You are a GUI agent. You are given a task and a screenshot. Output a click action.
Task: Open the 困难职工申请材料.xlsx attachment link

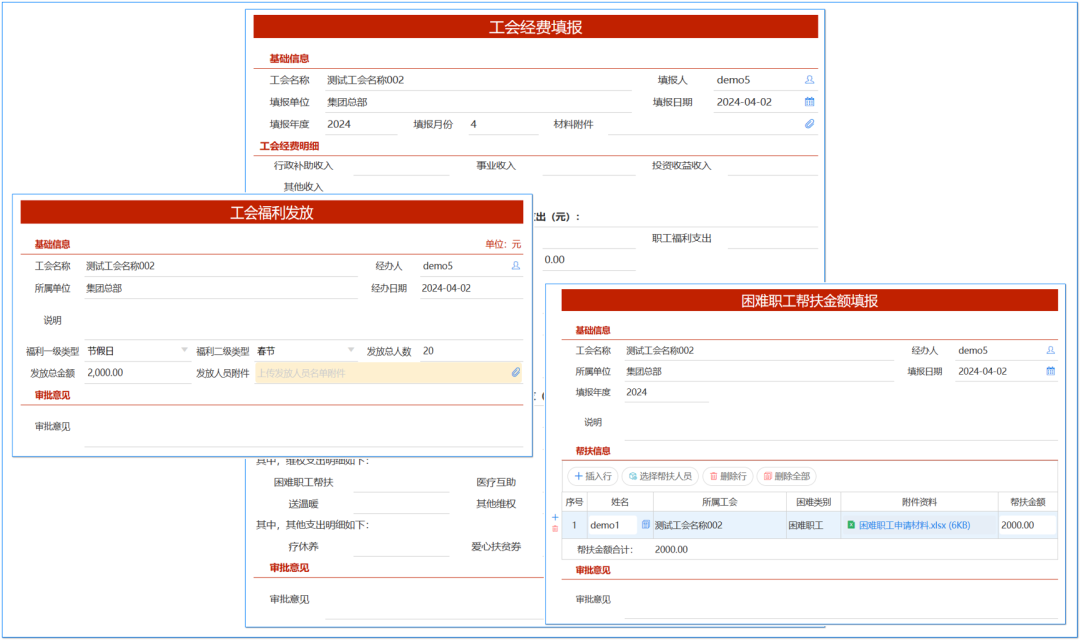point(915,525)
